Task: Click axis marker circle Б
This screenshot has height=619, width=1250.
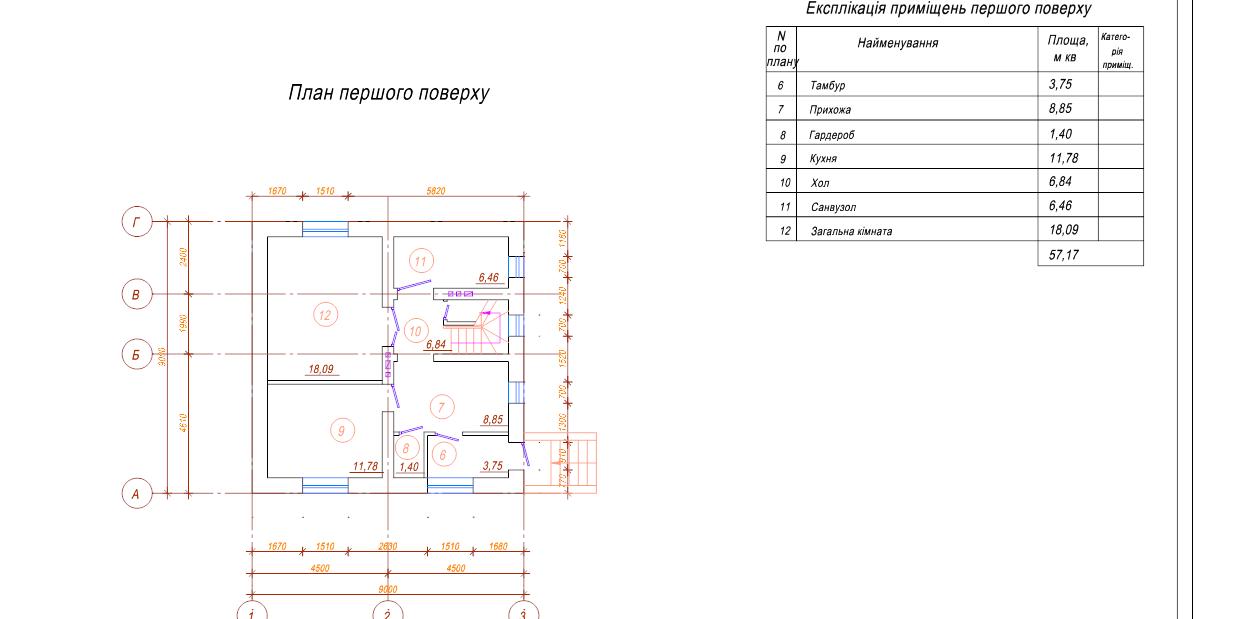Action: click(136, 355)
